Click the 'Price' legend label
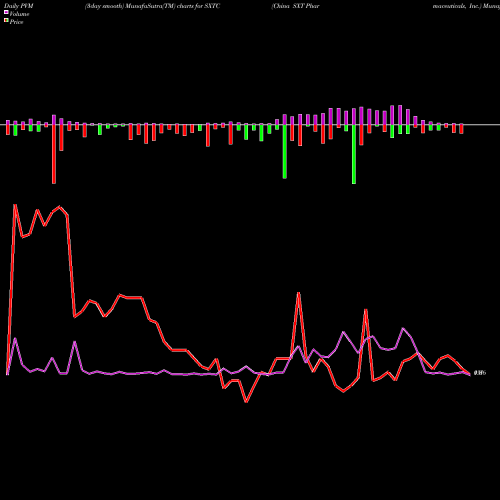 tap(16, 22)
